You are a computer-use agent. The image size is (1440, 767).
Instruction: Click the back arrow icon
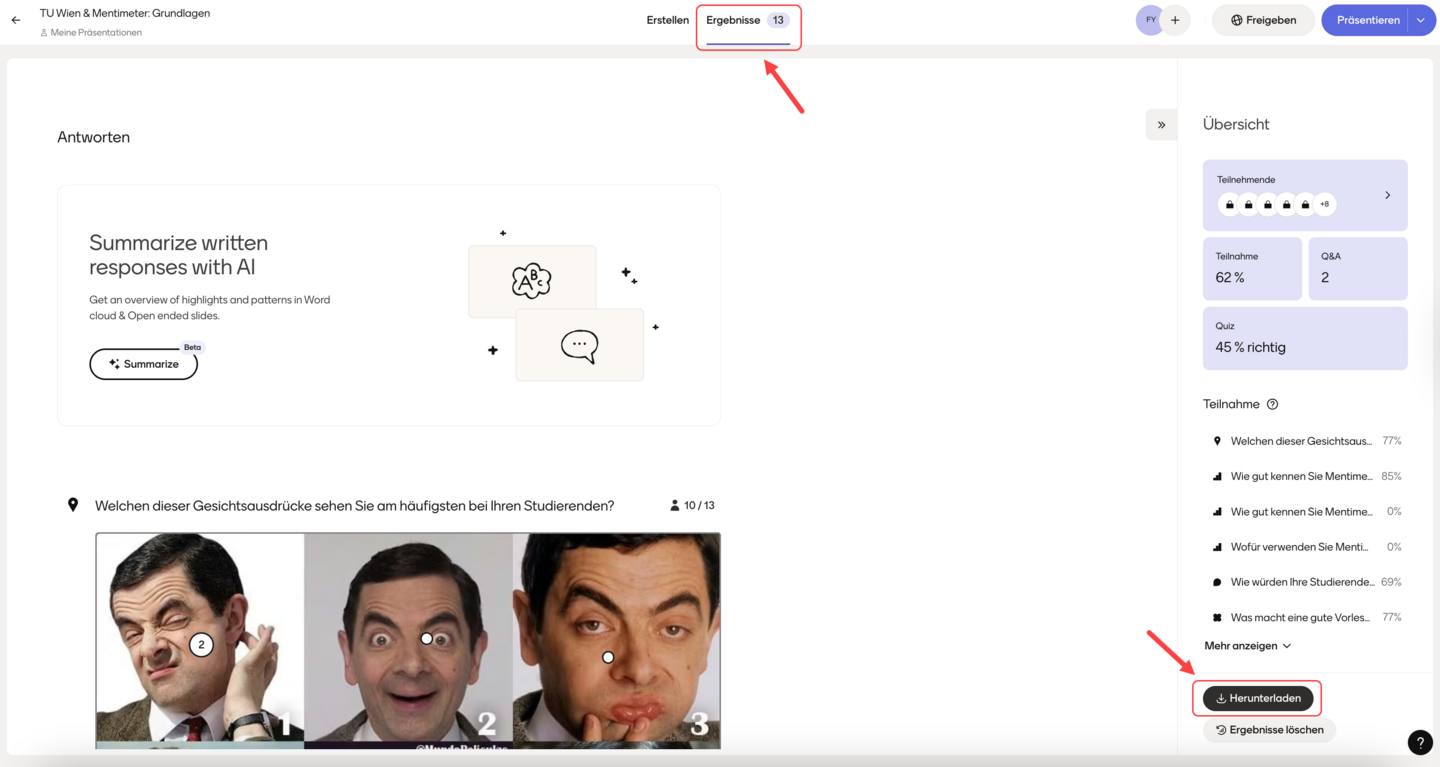(16, 20)
